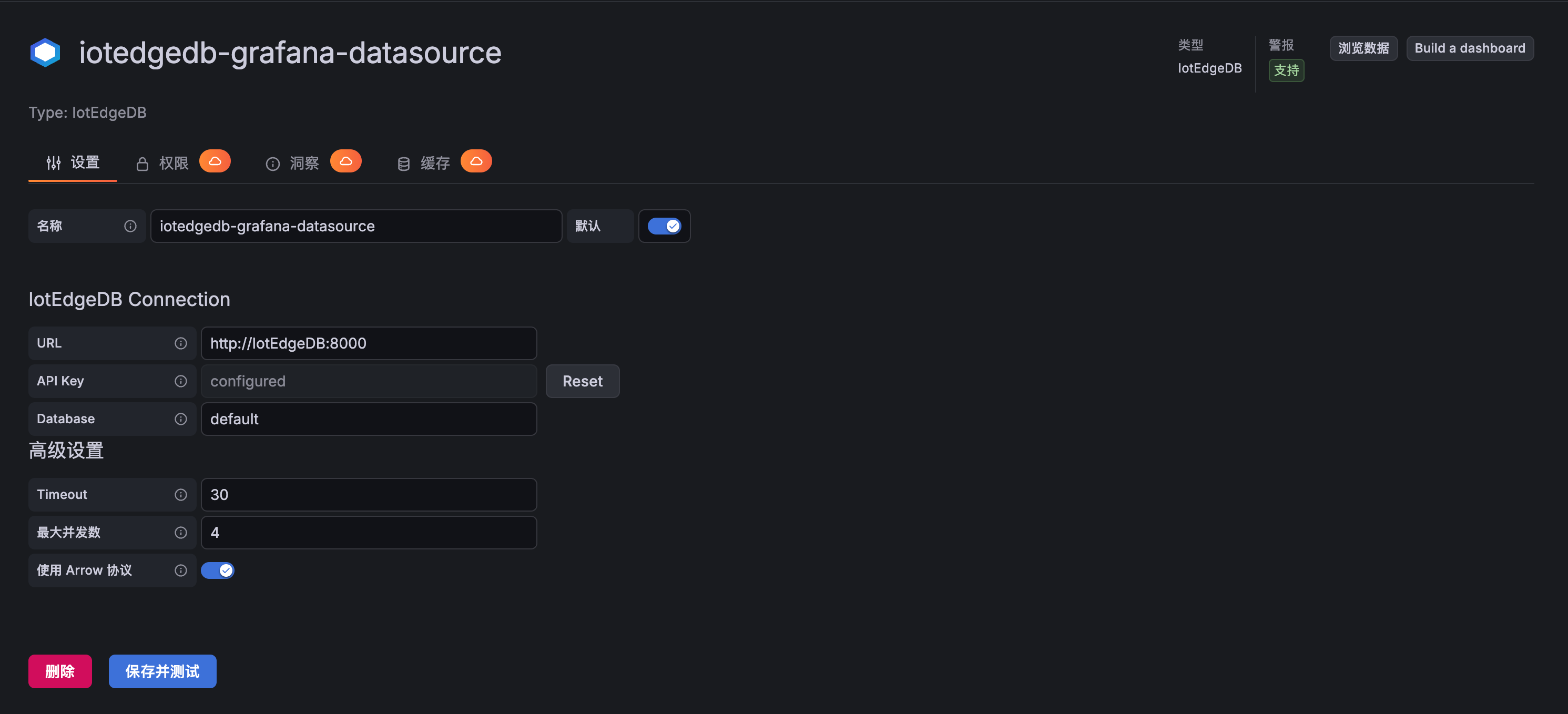
Task: Click the red 删除 delete button
Action: click(60, 671)
